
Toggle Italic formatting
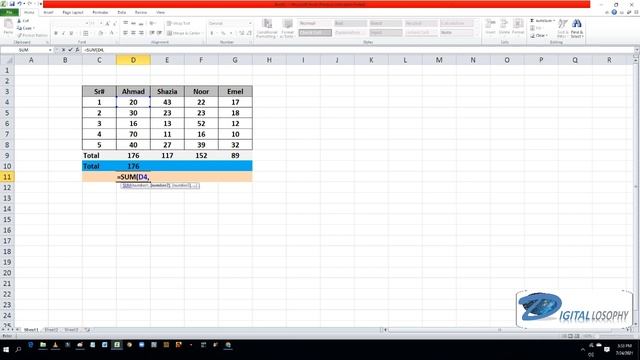click(x=64, y=33)
